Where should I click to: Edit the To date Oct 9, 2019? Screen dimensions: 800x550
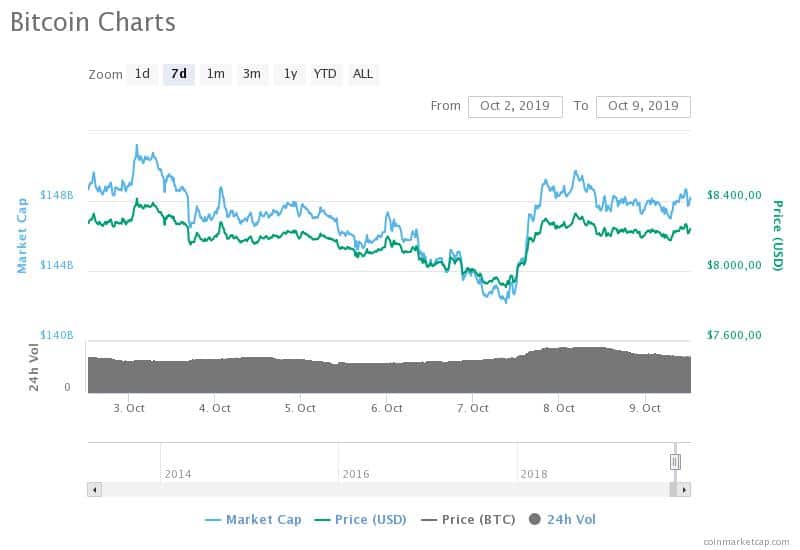tap(643, 107)
